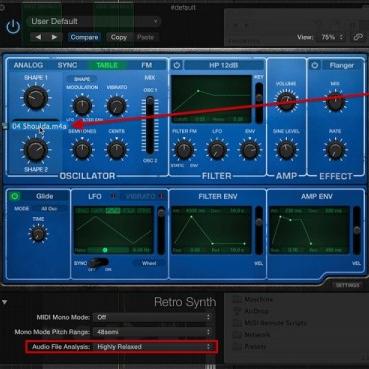Click the Paste button
Screen dimensions: 369x369
click(145, 37)
